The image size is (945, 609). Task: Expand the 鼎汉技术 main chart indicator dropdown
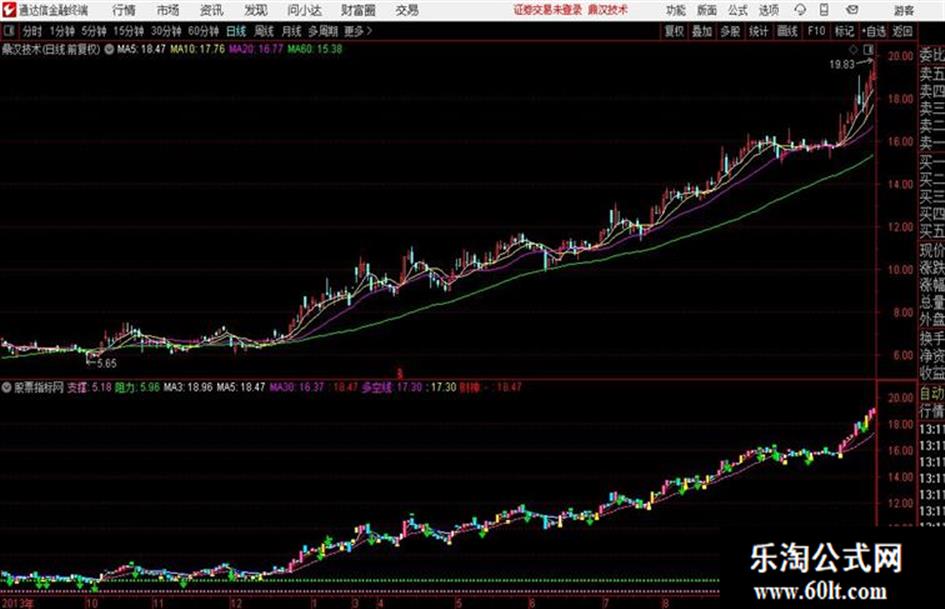tap(109, 49)
